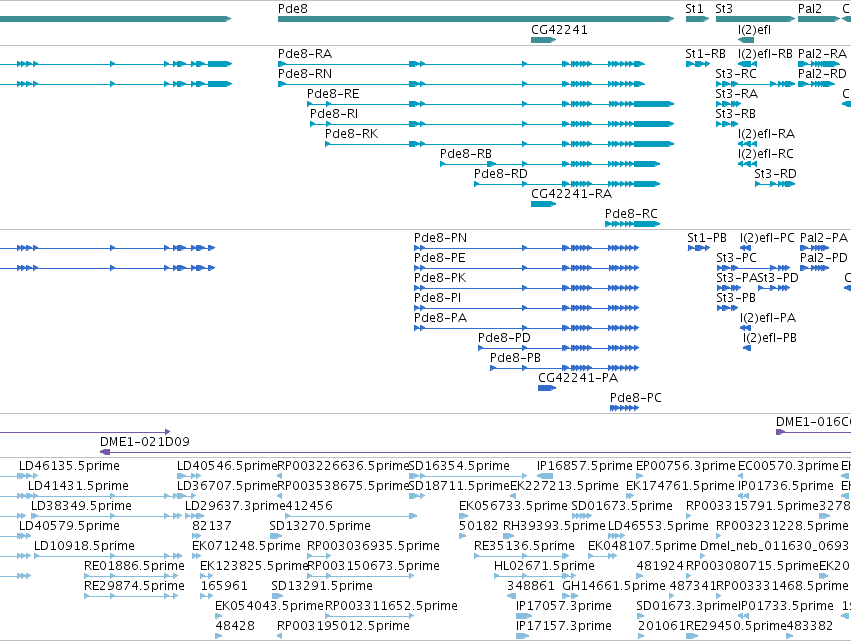The width and height of the screenshot is (851, 641).
Task: Select the St3-PC protein label
Action: click(736, 258)
